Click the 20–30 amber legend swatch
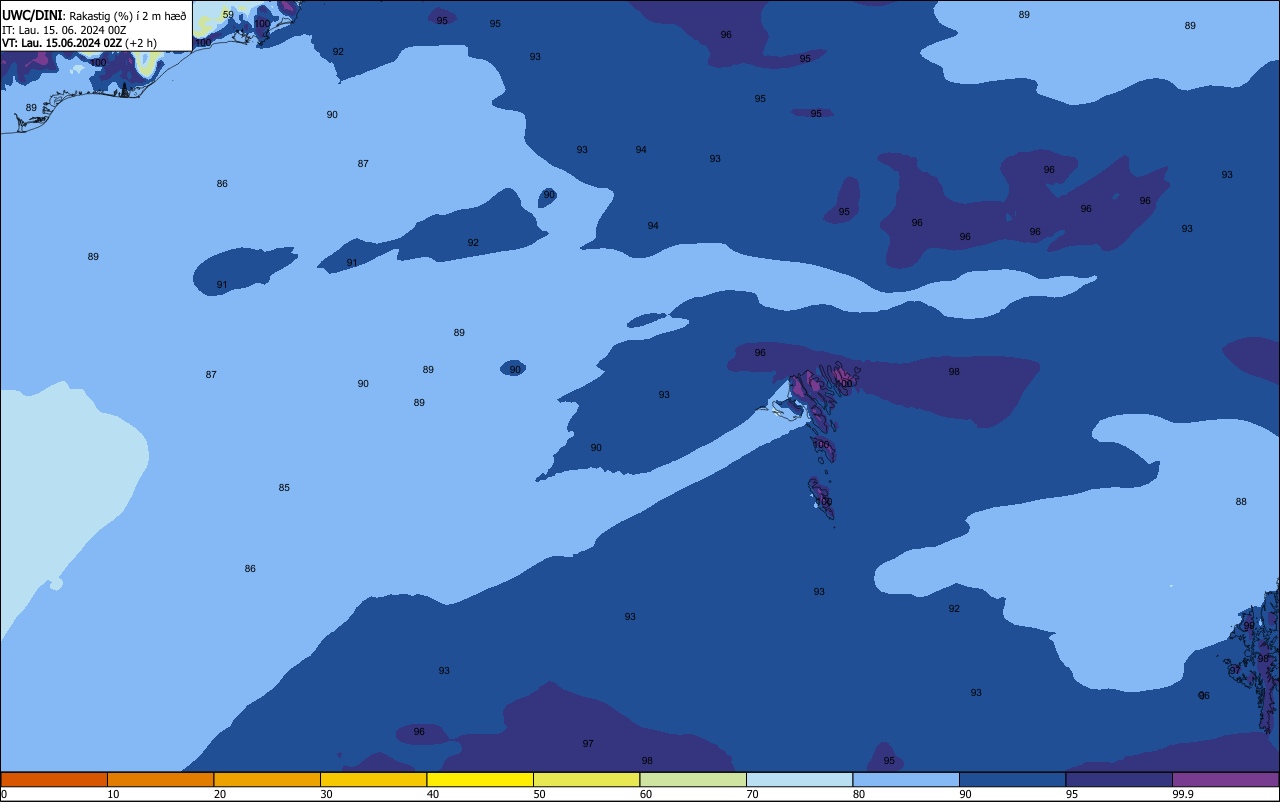 [267, 779]
